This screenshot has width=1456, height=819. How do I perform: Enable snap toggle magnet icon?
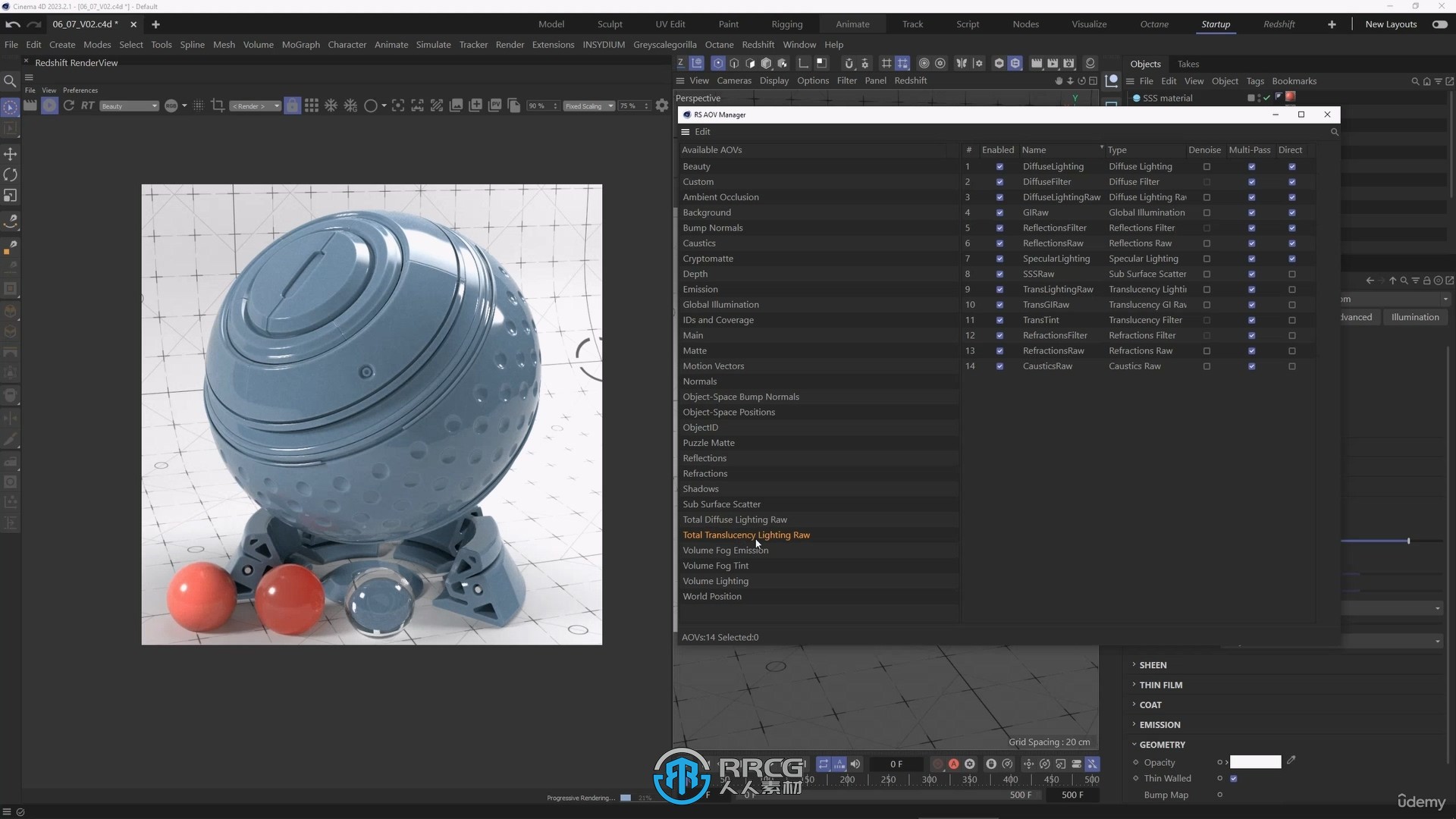click(849, 63)
